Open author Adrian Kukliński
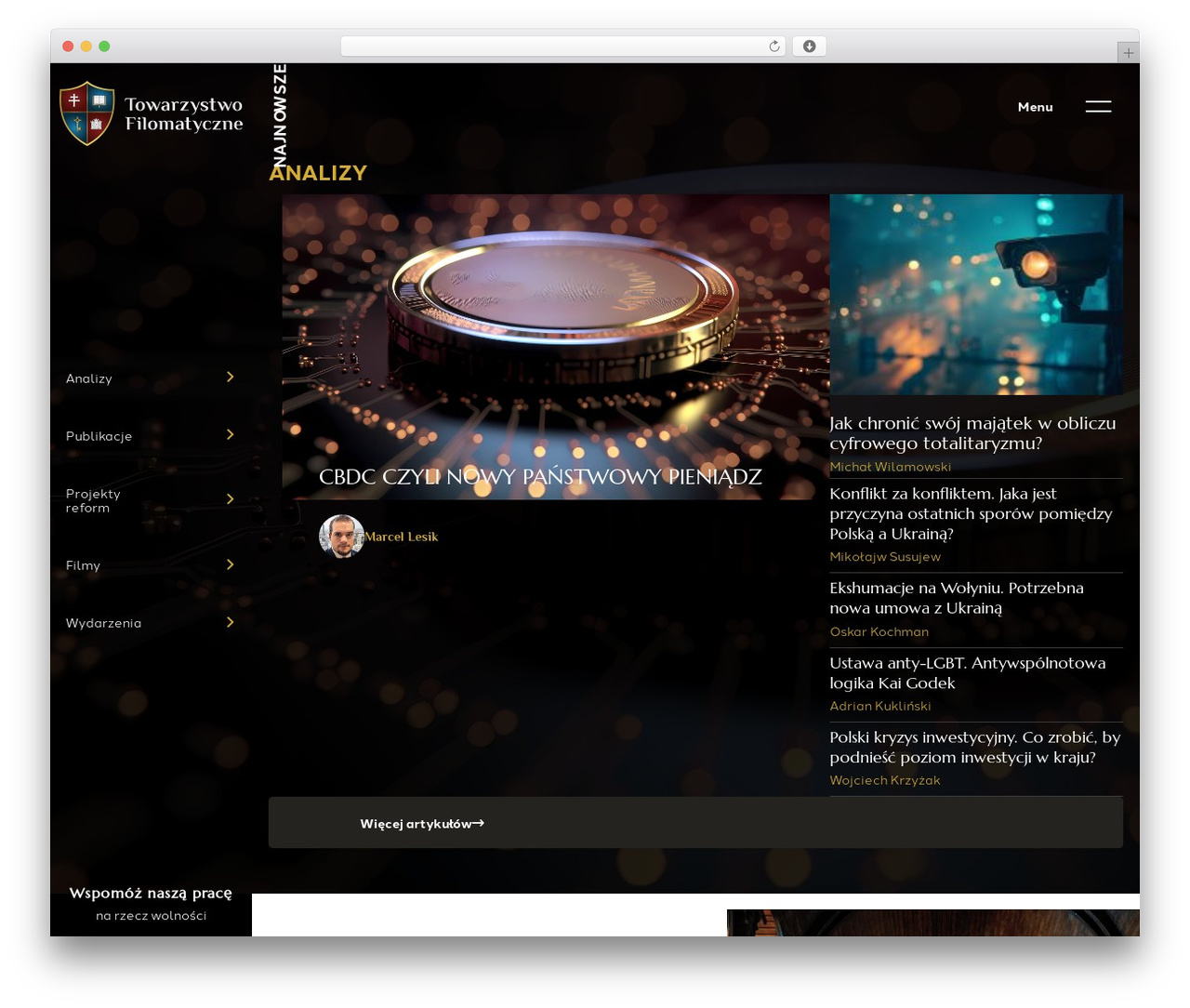This screenshot has width=1190, height=1008. (x=879, y=707)
